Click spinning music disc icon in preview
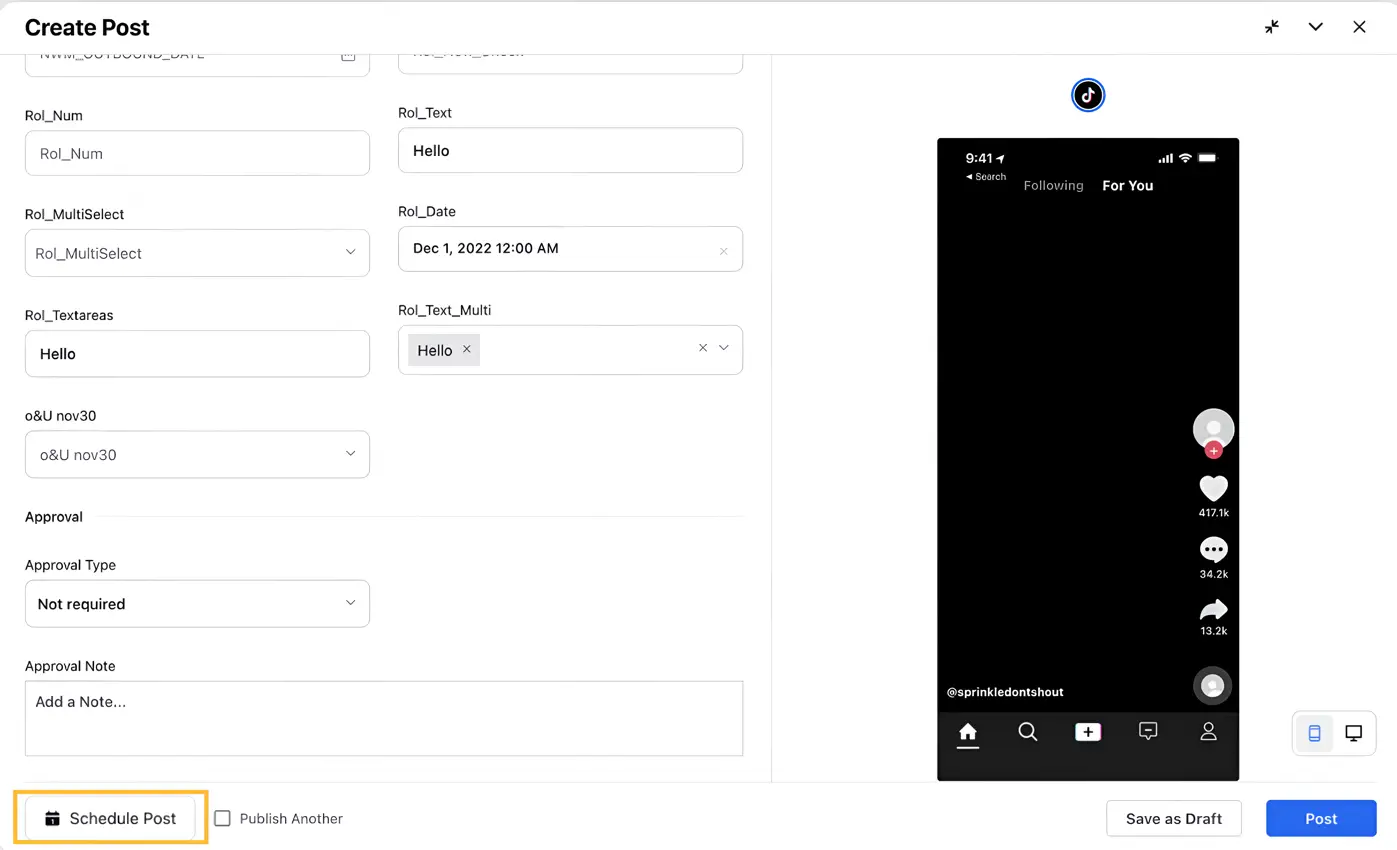The height and width of the screenshot is (850, 1397). (1212, 686)
